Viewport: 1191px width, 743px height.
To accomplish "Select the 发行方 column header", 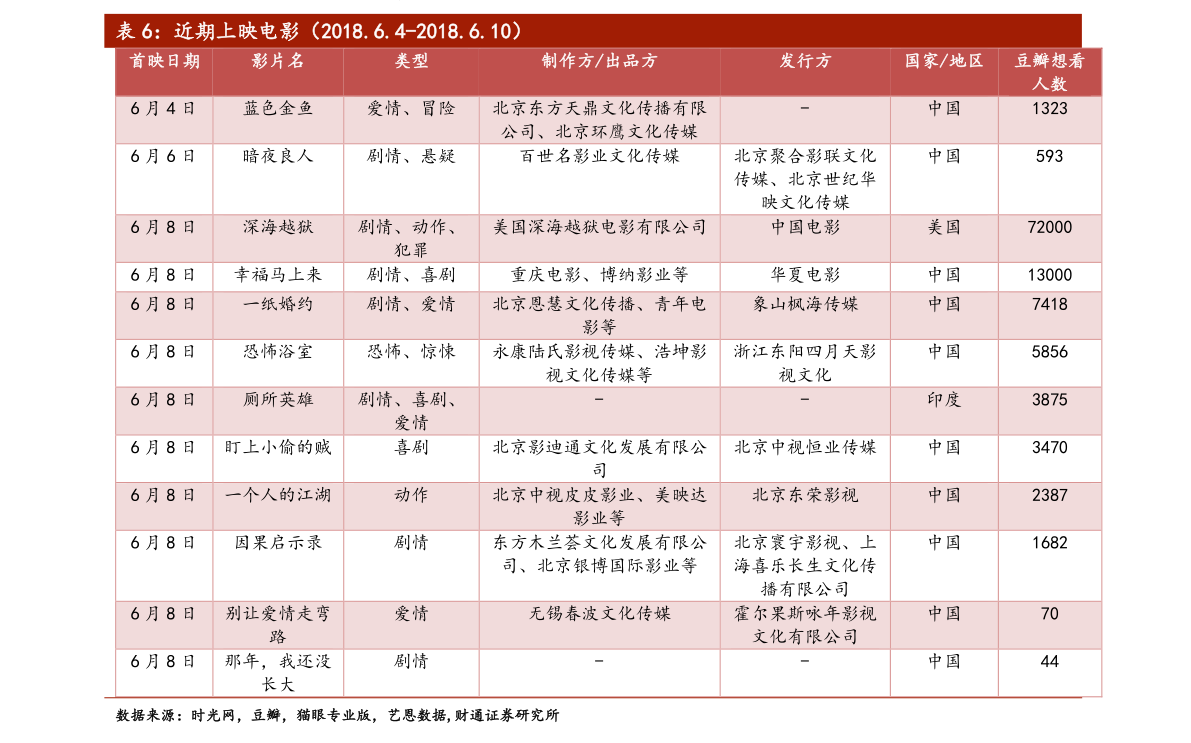I will pyautogui.click(x=805, y=61).
